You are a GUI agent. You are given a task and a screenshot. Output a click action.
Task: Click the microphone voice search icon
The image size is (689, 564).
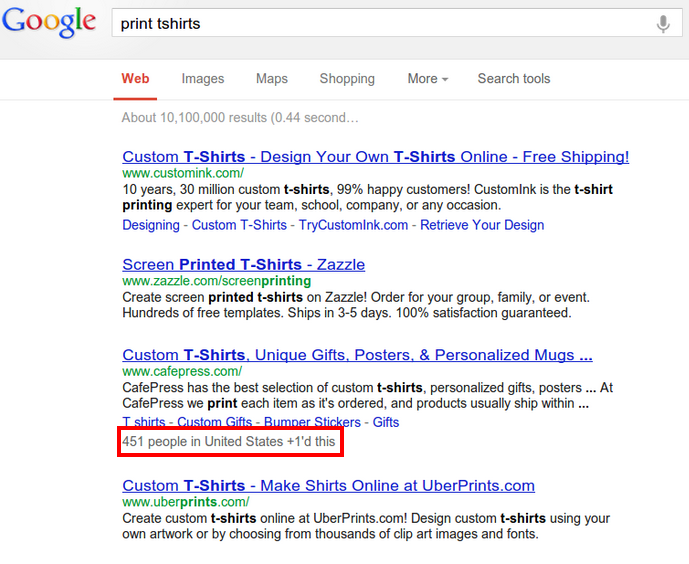coord(663,24)
